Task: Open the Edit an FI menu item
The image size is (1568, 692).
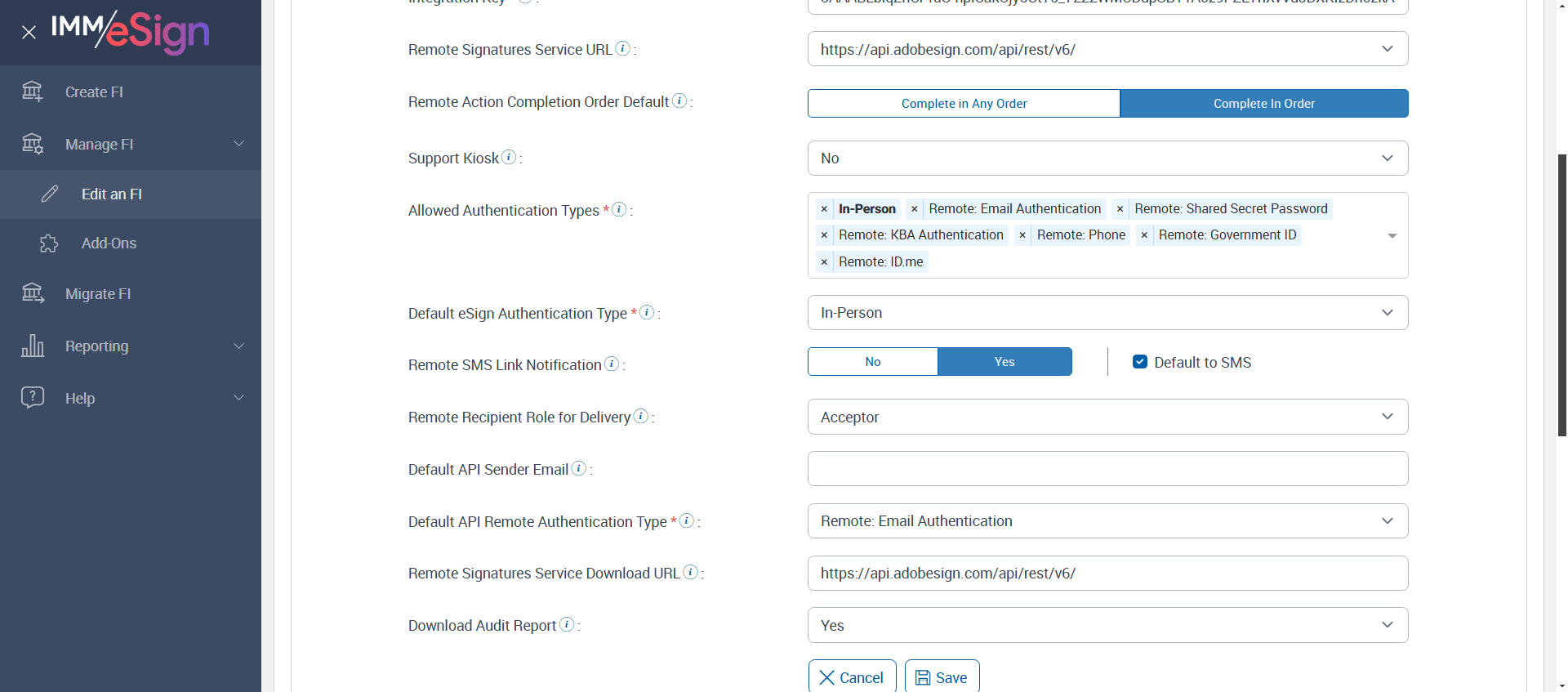Action: coord(112,194)
